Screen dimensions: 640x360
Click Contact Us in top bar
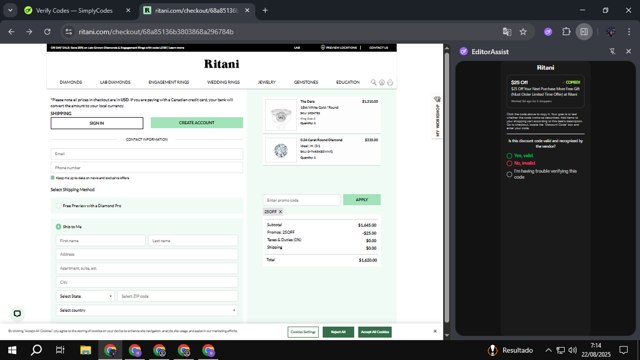pos(378,48)
